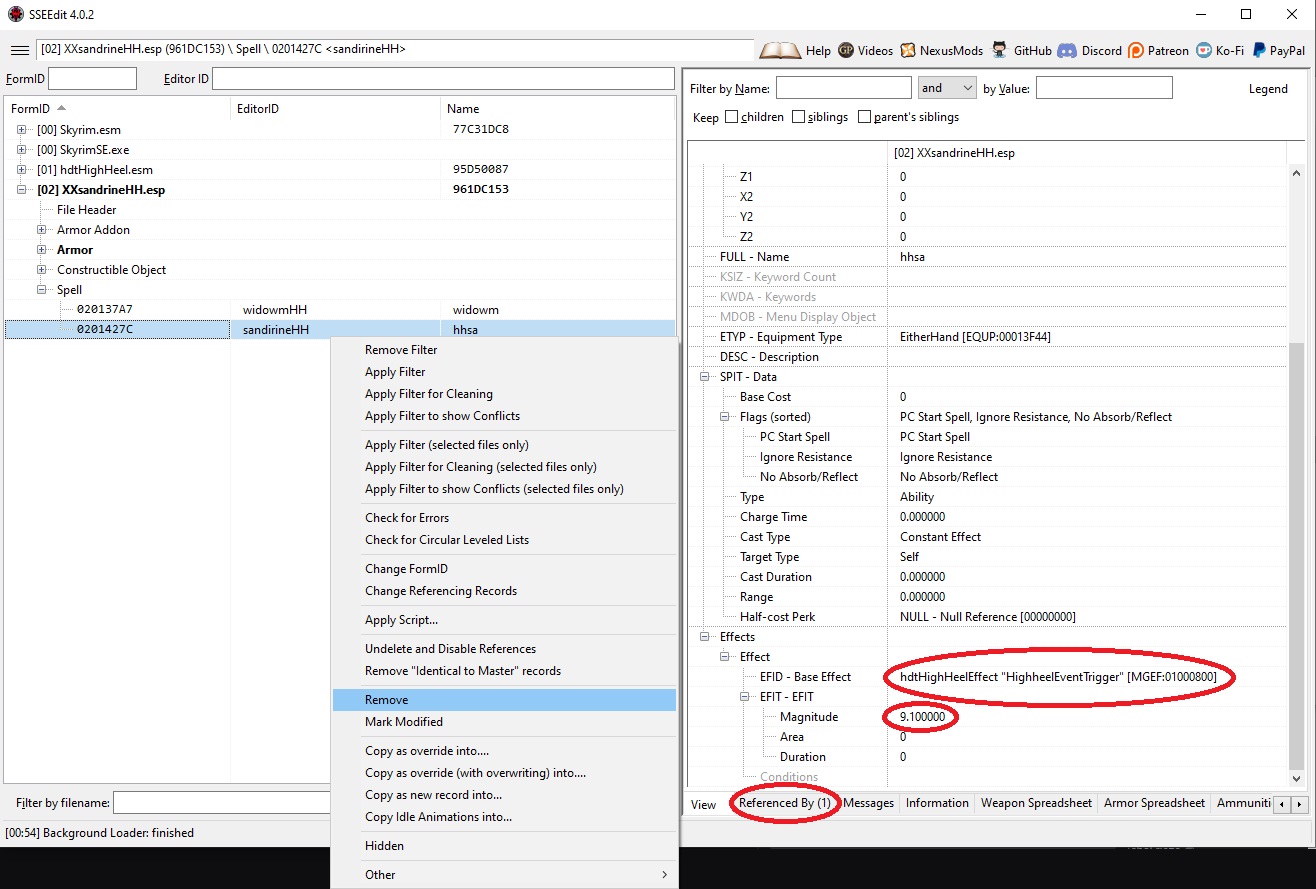Open the PayPal donation icon

coord(1258,50)
